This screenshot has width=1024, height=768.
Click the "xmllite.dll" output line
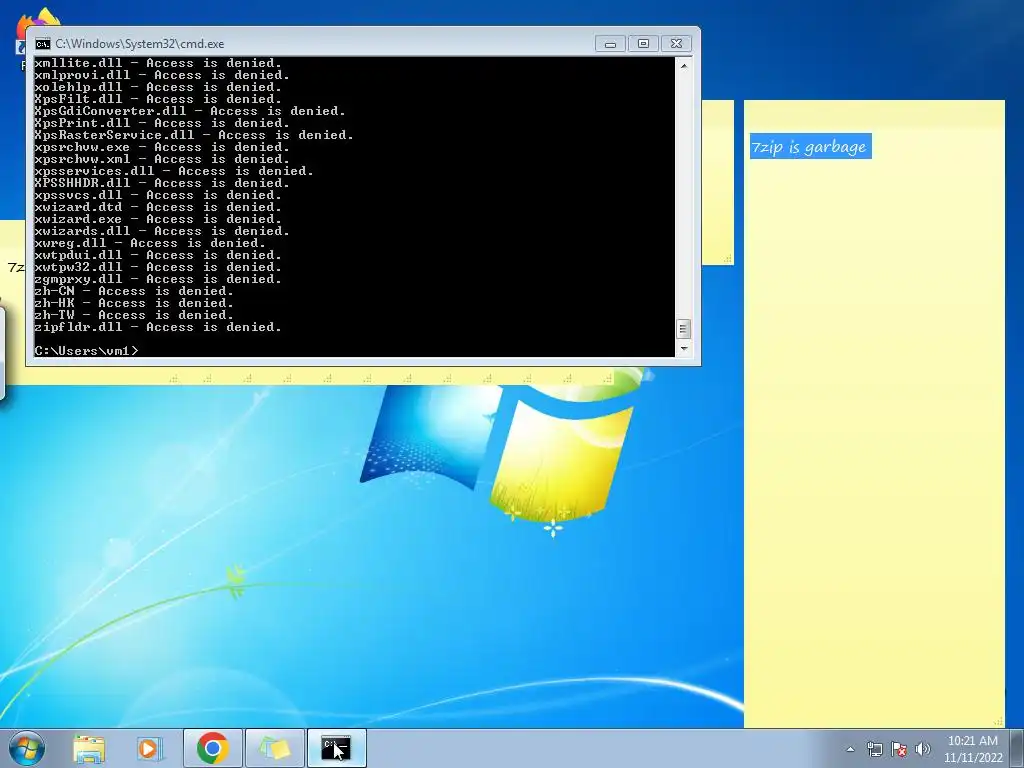(157, 63)
